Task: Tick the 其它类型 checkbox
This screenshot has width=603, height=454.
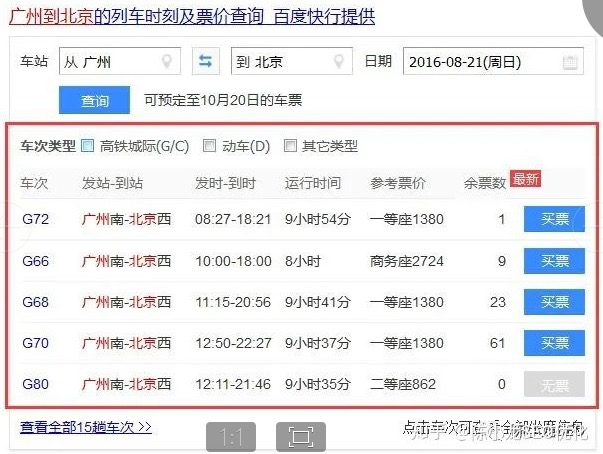Action: [x=291, y=146]
